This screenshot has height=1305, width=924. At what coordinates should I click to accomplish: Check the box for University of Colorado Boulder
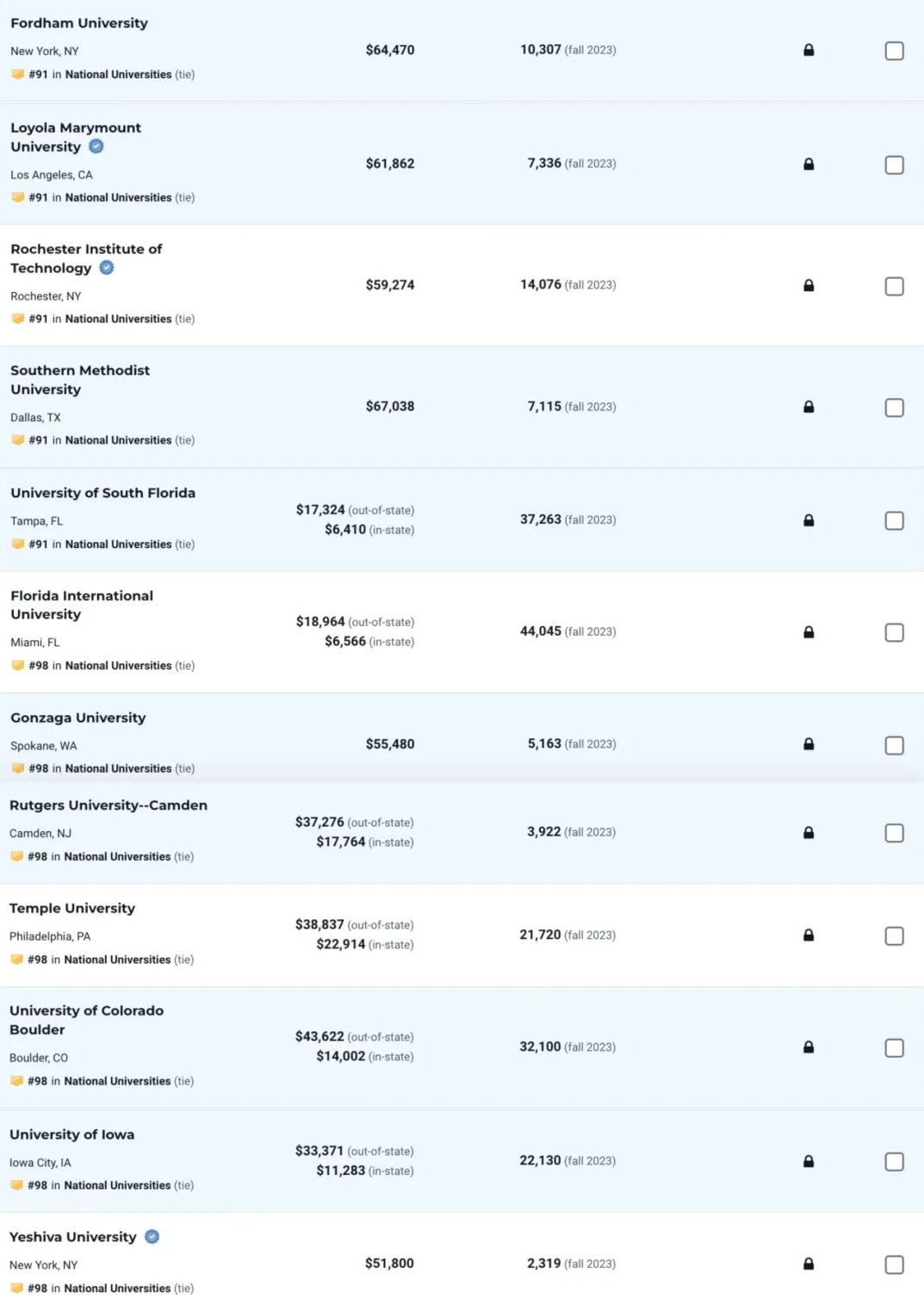895,1047
